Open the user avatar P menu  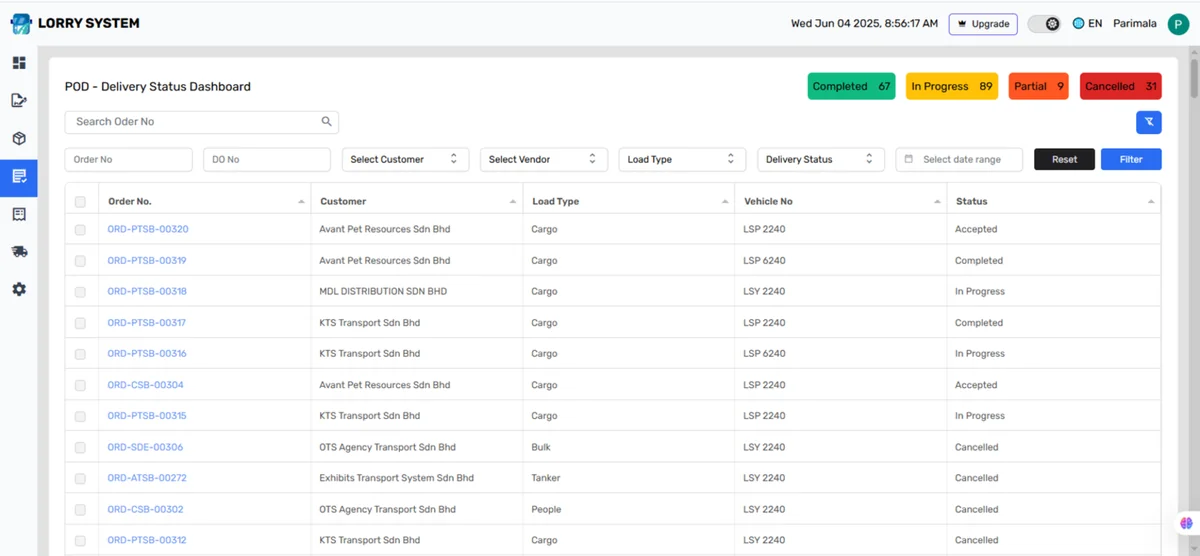pyautogui.click(x=1177, y=23)
